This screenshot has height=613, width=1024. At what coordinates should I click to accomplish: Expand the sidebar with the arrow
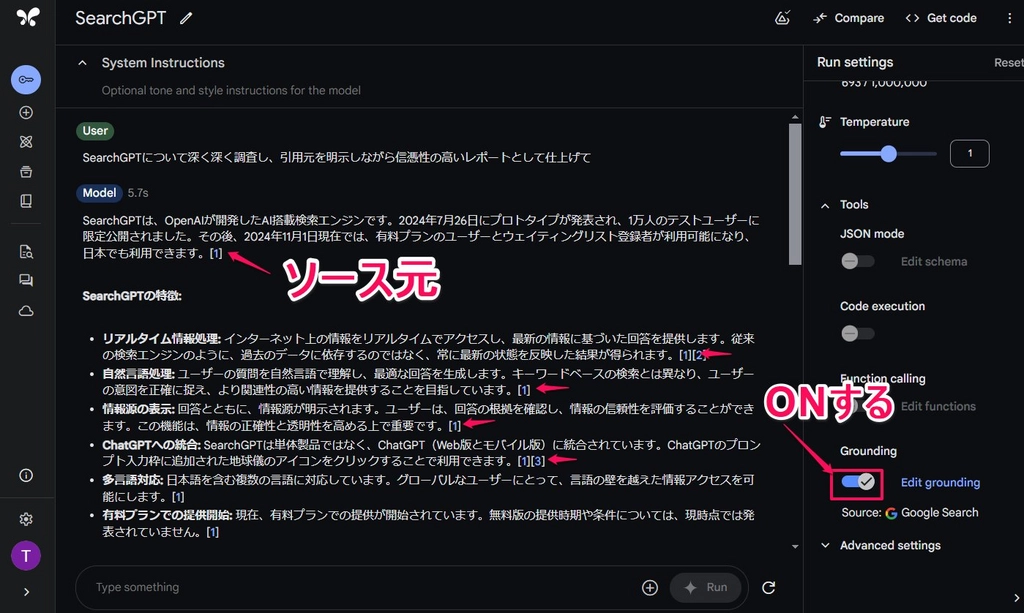pyautogui.click(x=26, y=592)
